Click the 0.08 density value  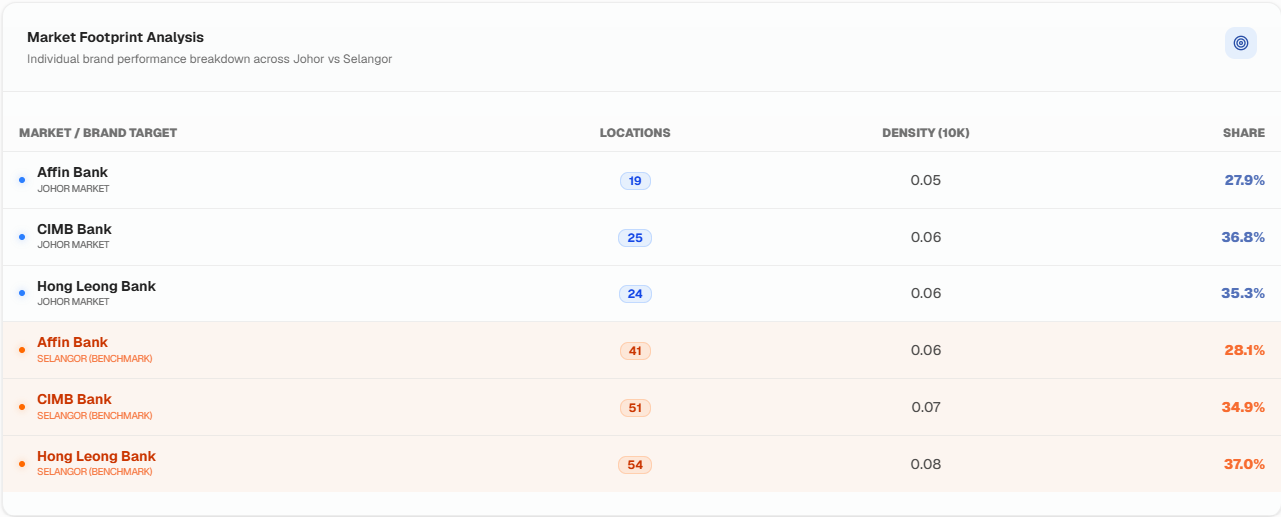[926, 464]
